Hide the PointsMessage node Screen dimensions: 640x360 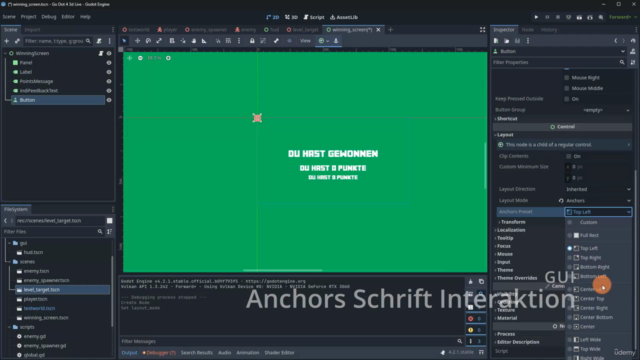[109, 82]
